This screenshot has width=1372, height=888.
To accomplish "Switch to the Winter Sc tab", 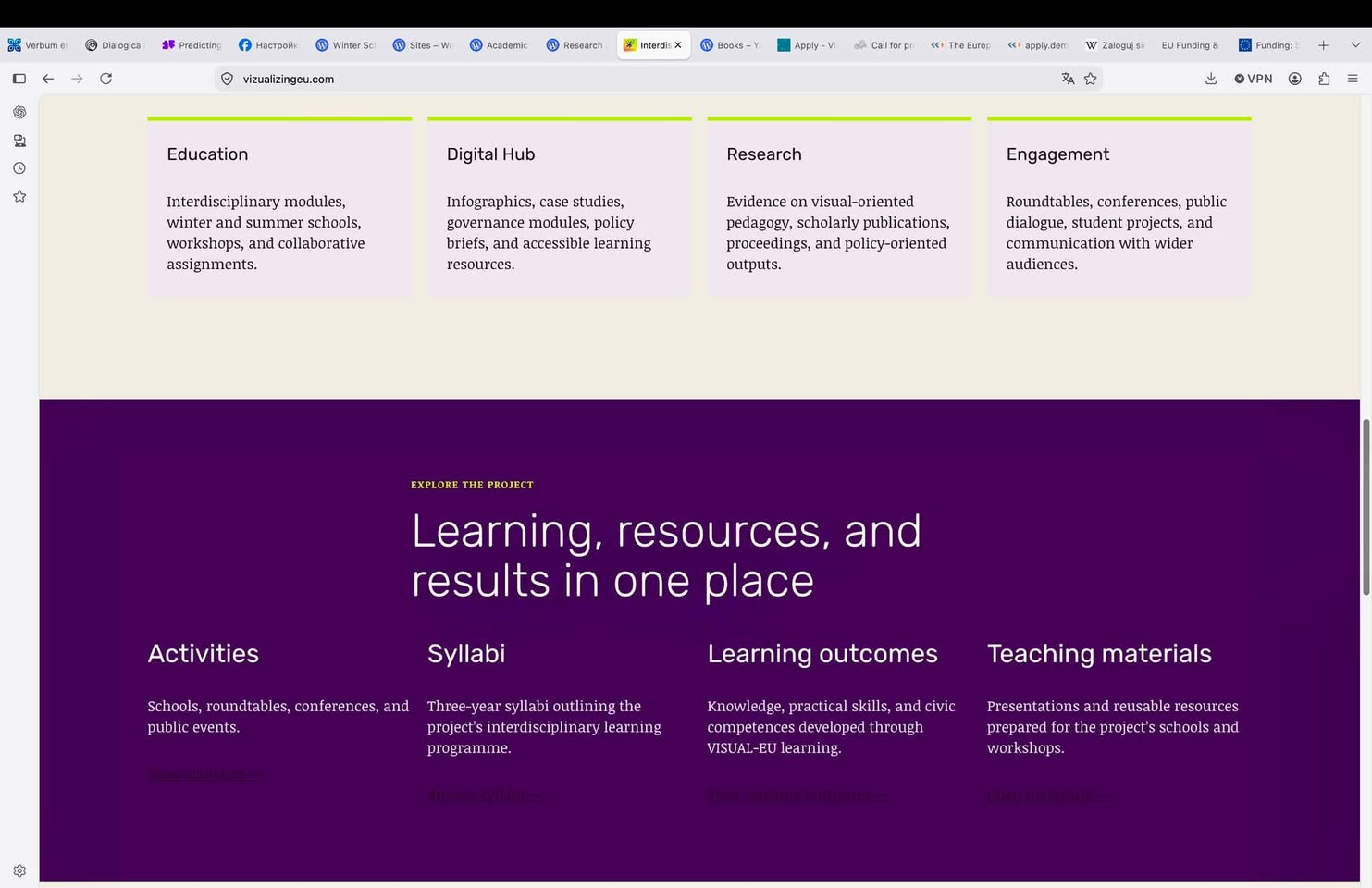I will pos(345,44).
